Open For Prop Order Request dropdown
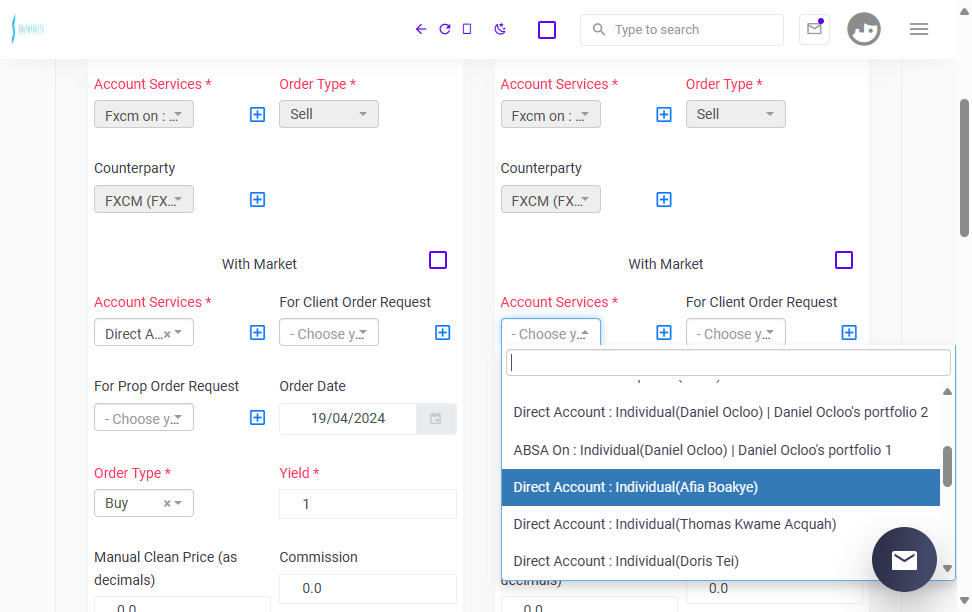972x612 pixels. [x=144, y=418]
